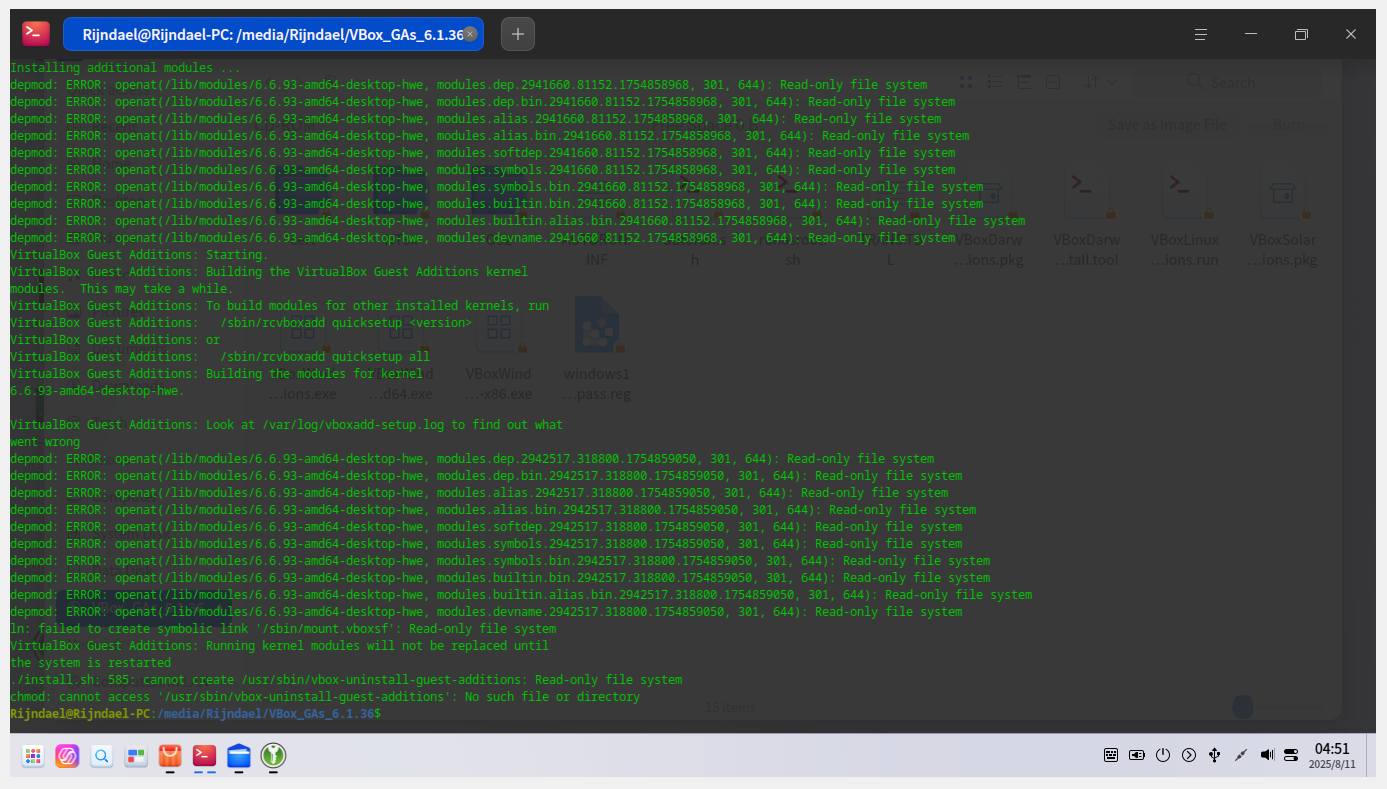Click the '/sbin/rcvboxadd quicksetup <version>' line
Viewport: 1387px width, 789px height.
pyautogui.click(x=241, y=323)
